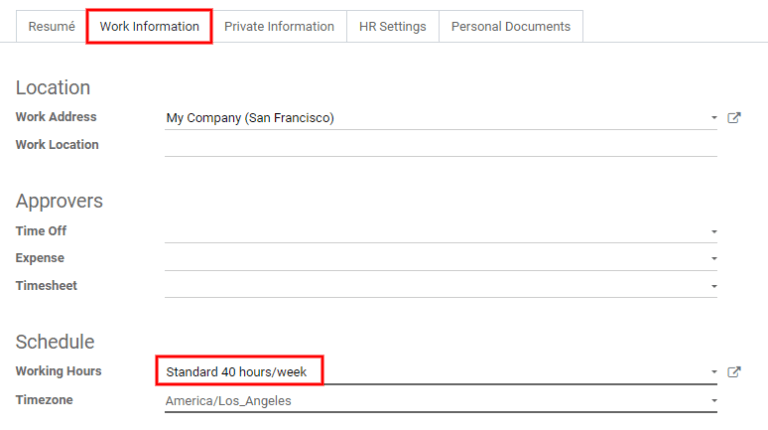Go to the HR Settings tab
This screenshot has height=430, width=768.
coord(393,27)
